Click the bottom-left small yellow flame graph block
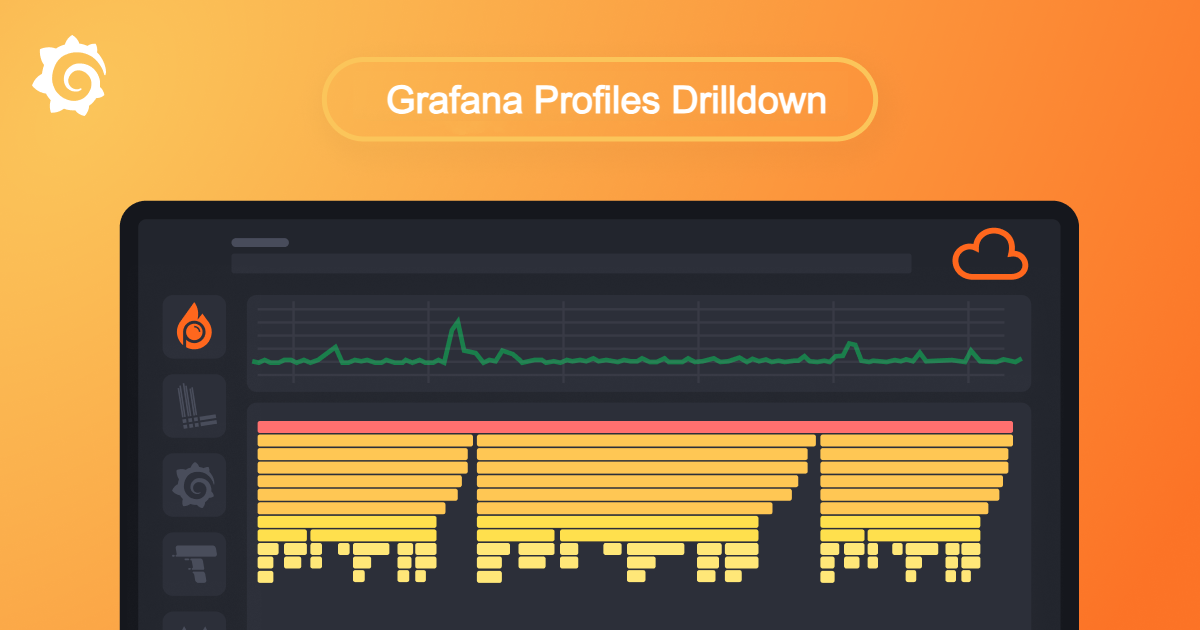The width and height of the screenshot is (1200, 630). 265,576
